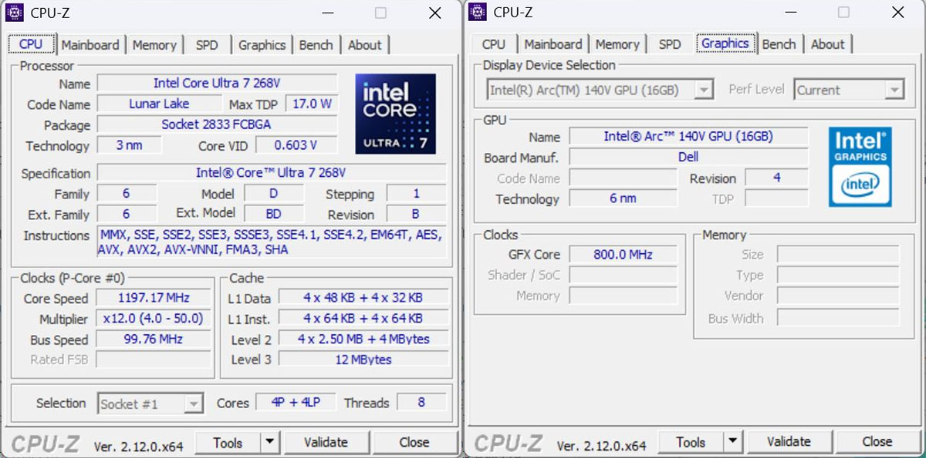The width and height of the screenshot is (932, 458).
Task: Click L1 Data value 4 x 48 KB + 4 x 32 KB
Action: tap(363, 298)
